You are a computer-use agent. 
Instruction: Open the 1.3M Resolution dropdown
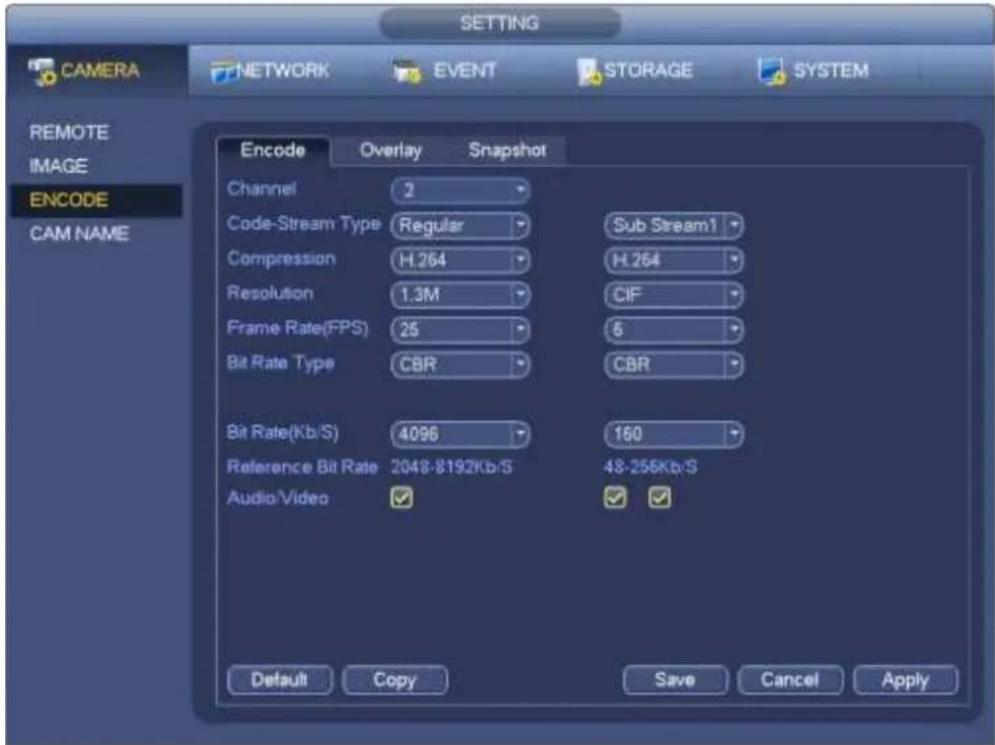(x=460, y=295)
